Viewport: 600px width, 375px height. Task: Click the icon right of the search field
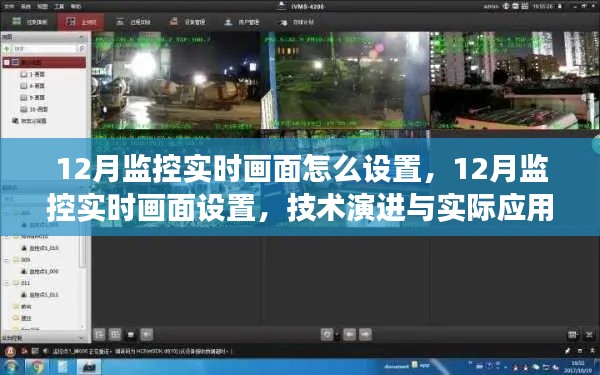coord(82,49)
